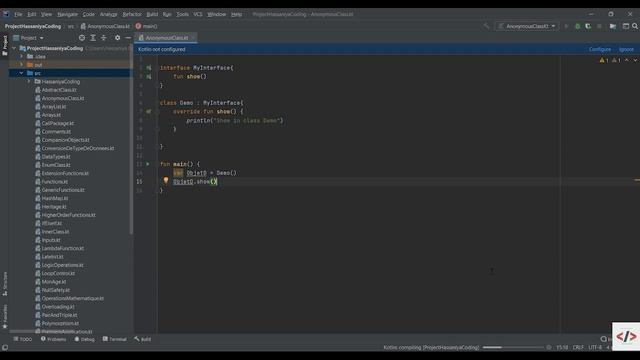Open CompanionObjects.kt from the tree
Image resolution: width=640 pixels, height=360 pixels.
tap(65, 140)
